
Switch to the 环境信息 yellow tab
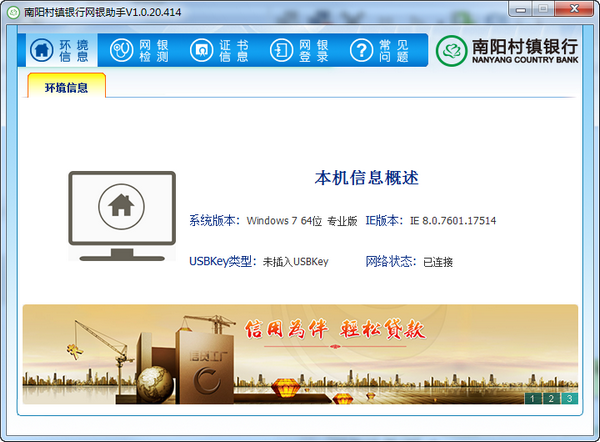click(x=66, y=87)
